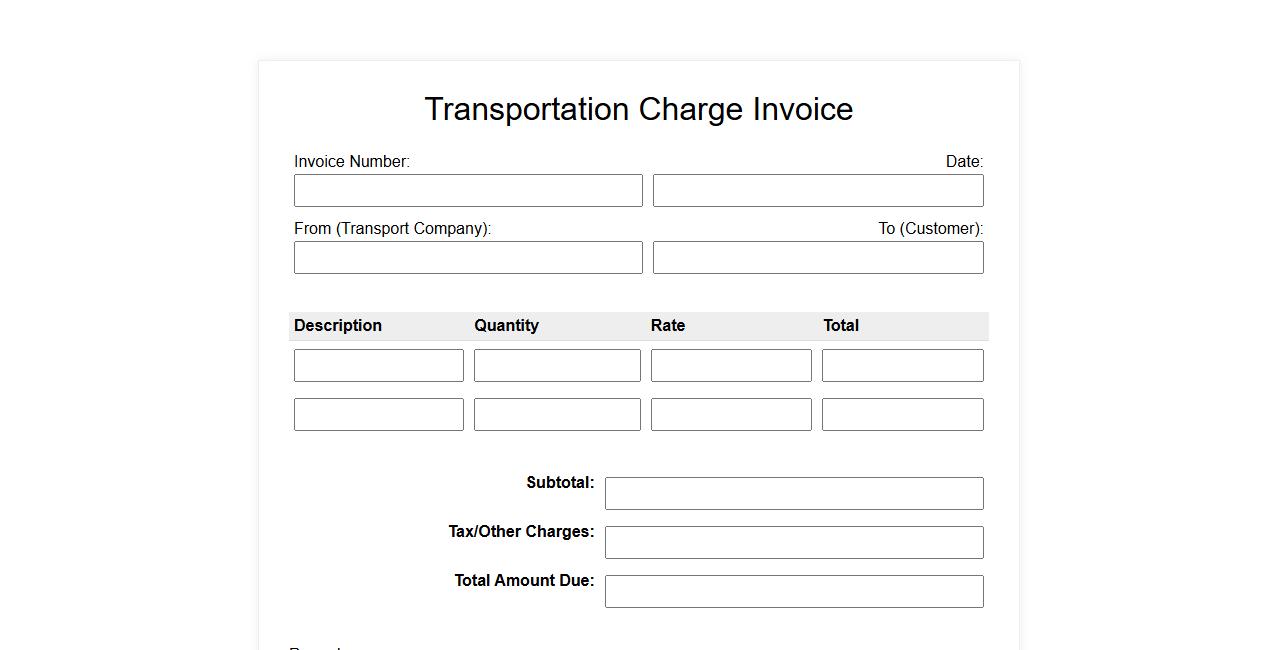Screen dimensions: 1278x650
Task: Click second row Total field in table
Action: pos(902,415)
